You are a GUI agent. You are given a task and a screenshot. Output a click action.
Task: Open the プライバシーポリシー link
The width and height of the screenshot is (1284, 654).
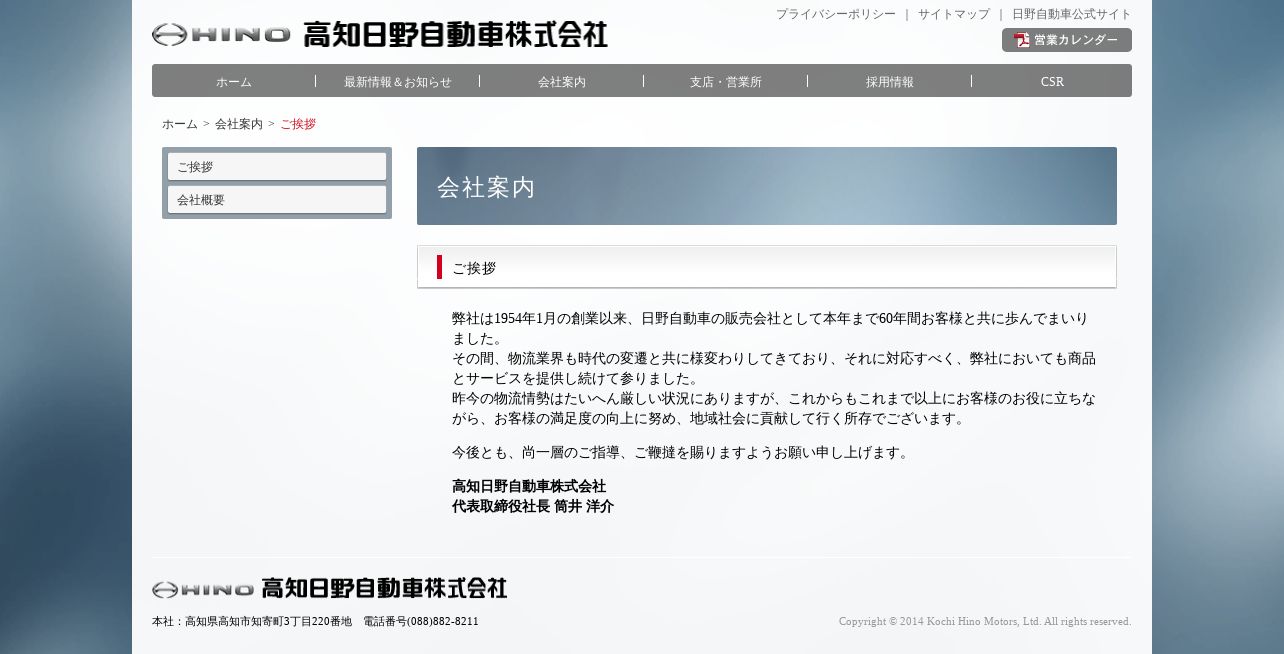pos(836,14)
